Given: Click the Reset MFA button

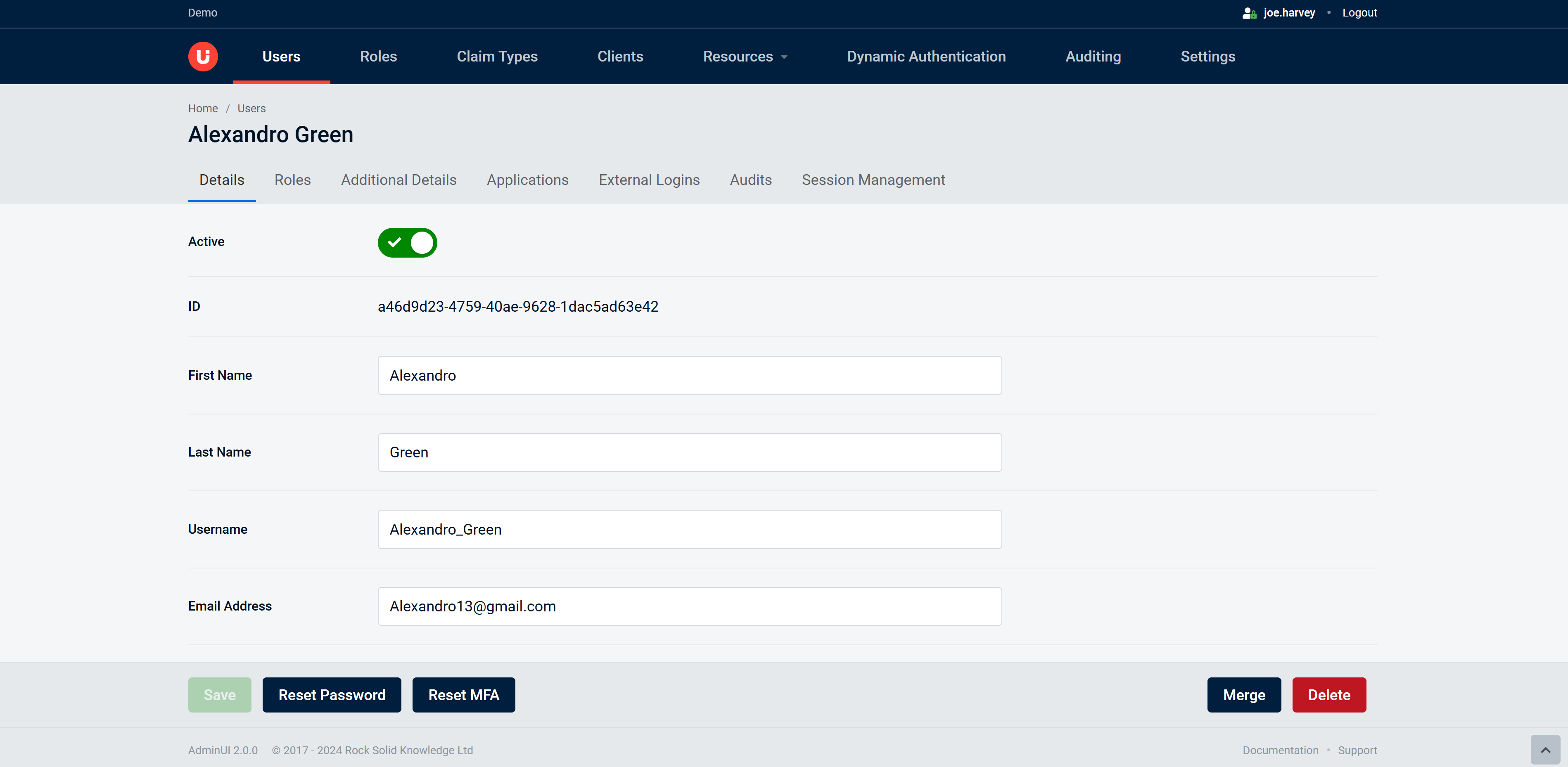Looking at the screenshot, I should [463, 695].
